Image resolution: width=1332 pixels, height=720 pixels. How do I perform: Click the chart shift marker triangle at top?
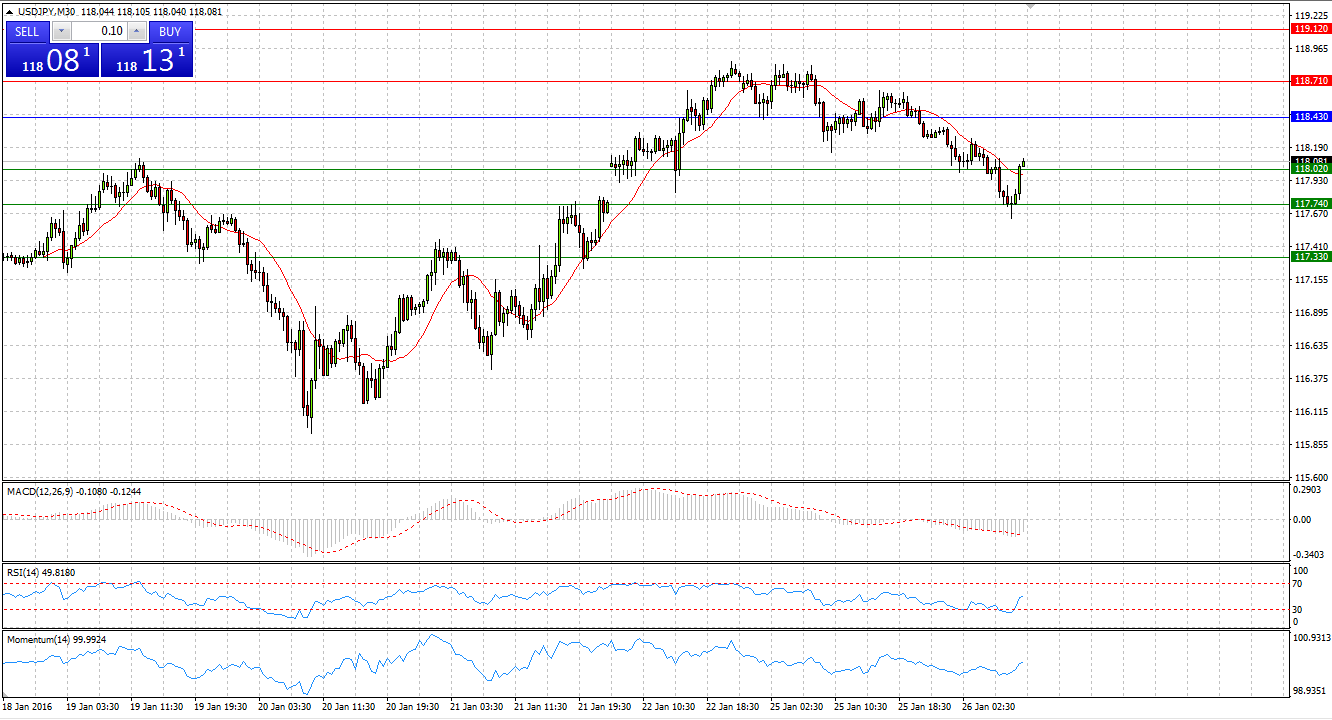tap(1031, 6)
